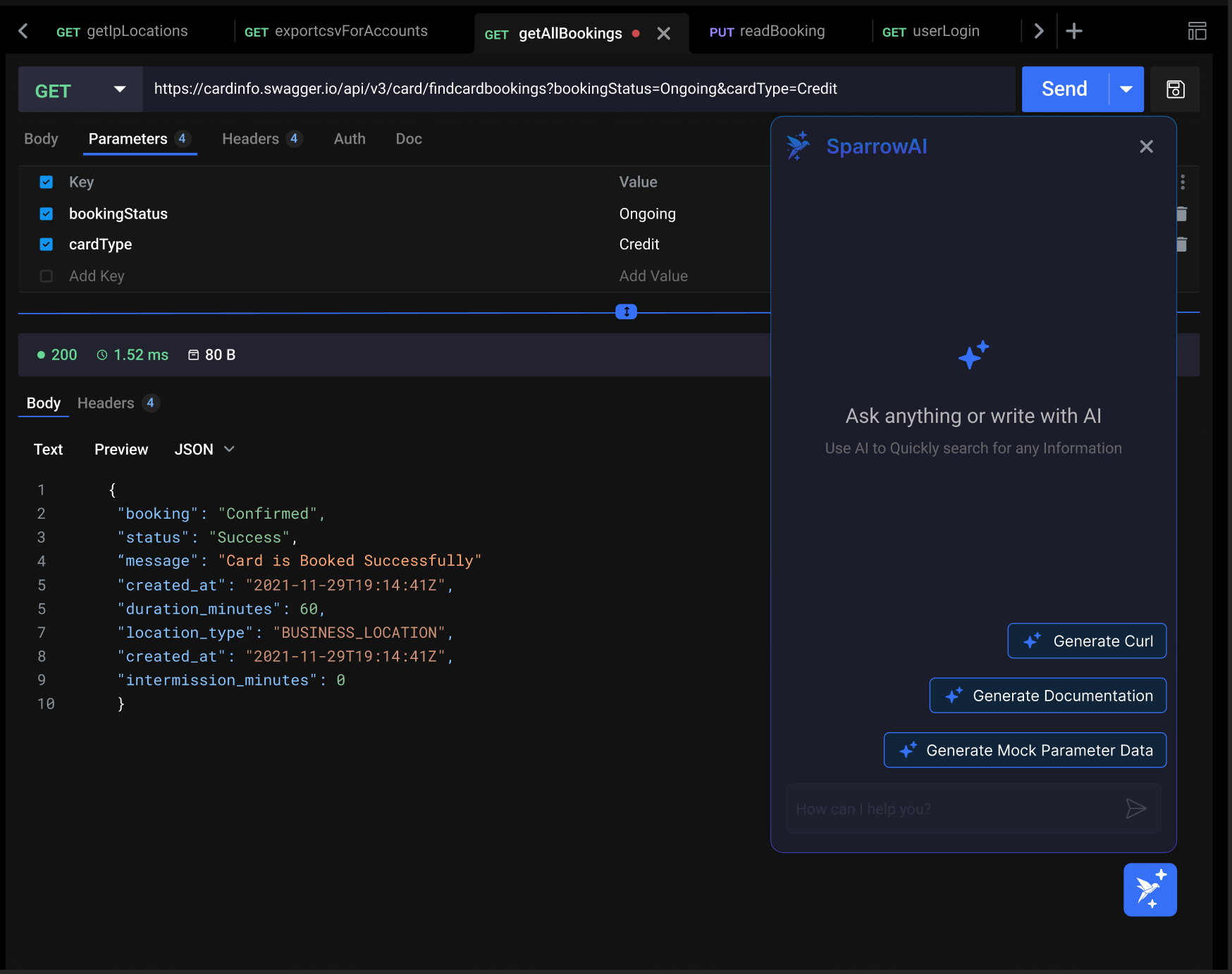The width and height of the screenshot is (1232, 974).
Task: Open the Doc tab
Action: coord(409,139)
